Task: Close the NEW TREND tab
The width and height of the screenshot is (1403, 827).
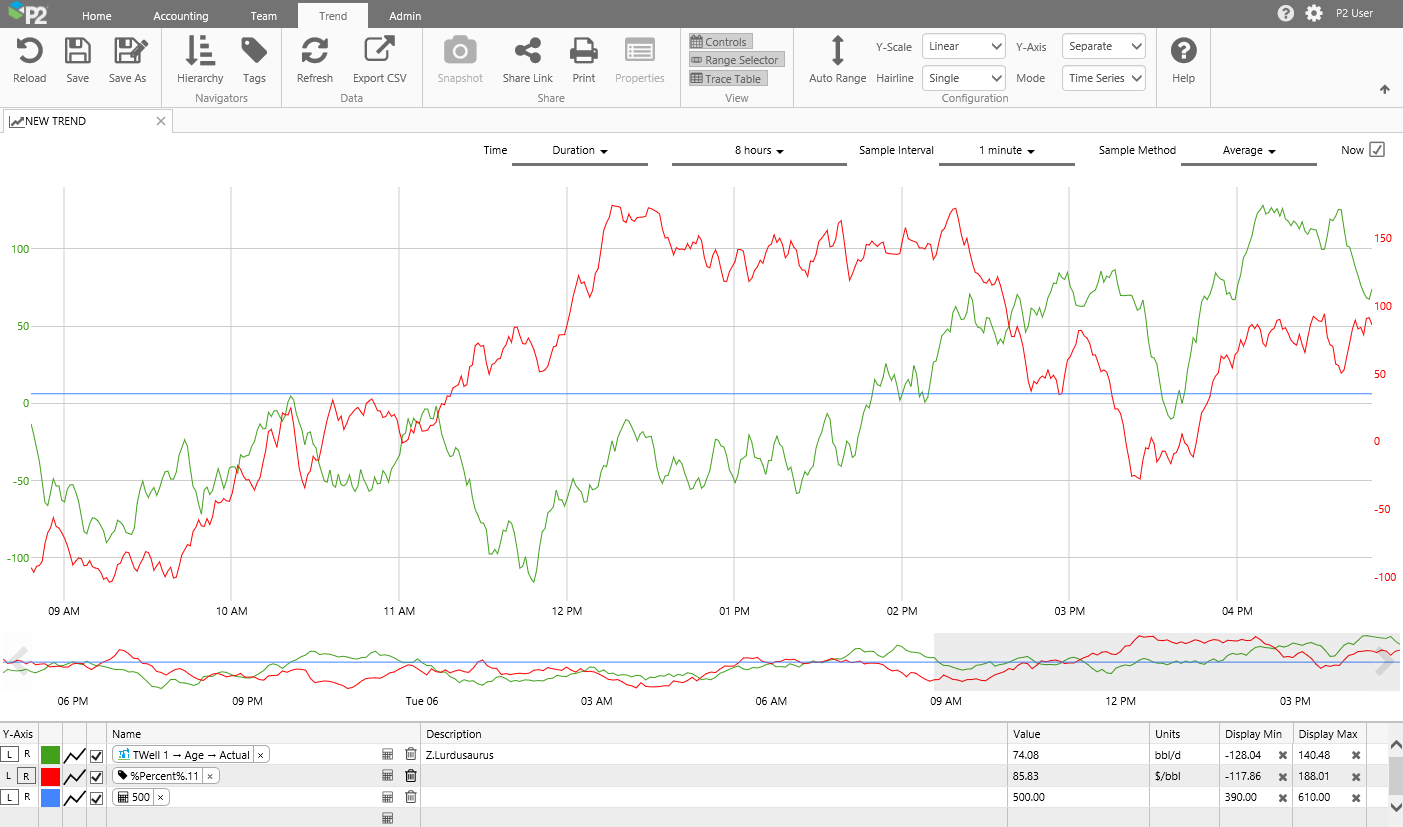Action: (161, 121)
